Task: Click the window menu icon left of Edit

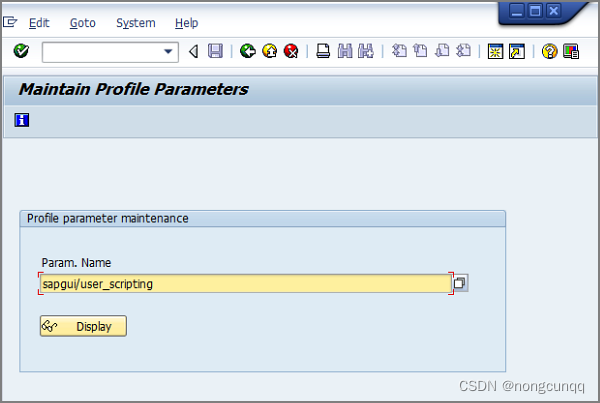Action: 10,22
